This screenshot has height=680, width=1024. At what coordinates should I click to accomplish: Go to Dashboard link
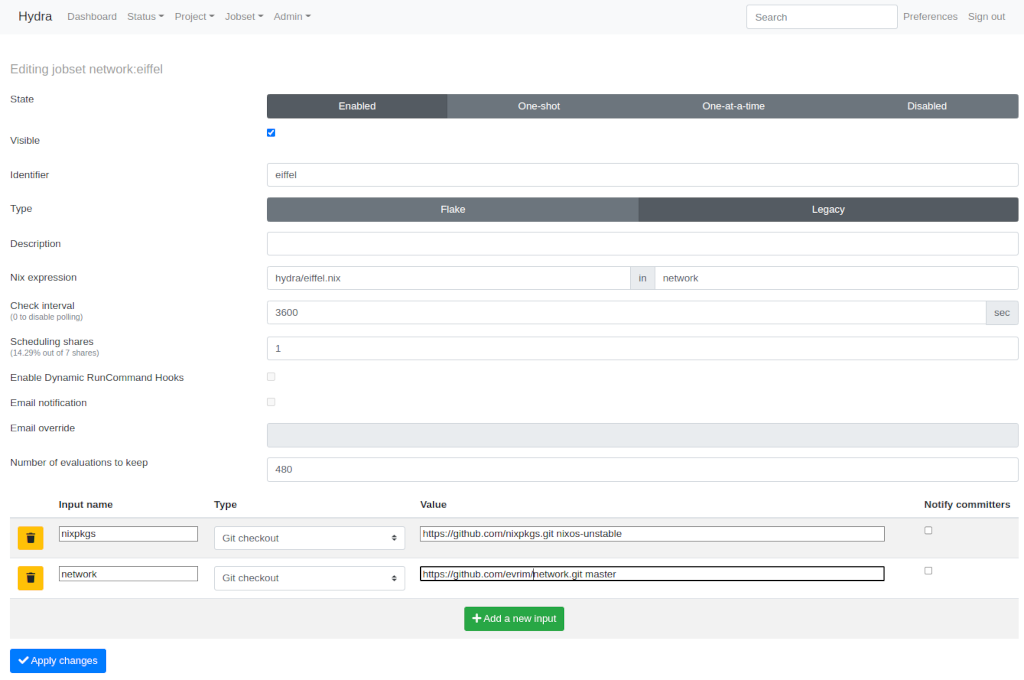(92, 17)
